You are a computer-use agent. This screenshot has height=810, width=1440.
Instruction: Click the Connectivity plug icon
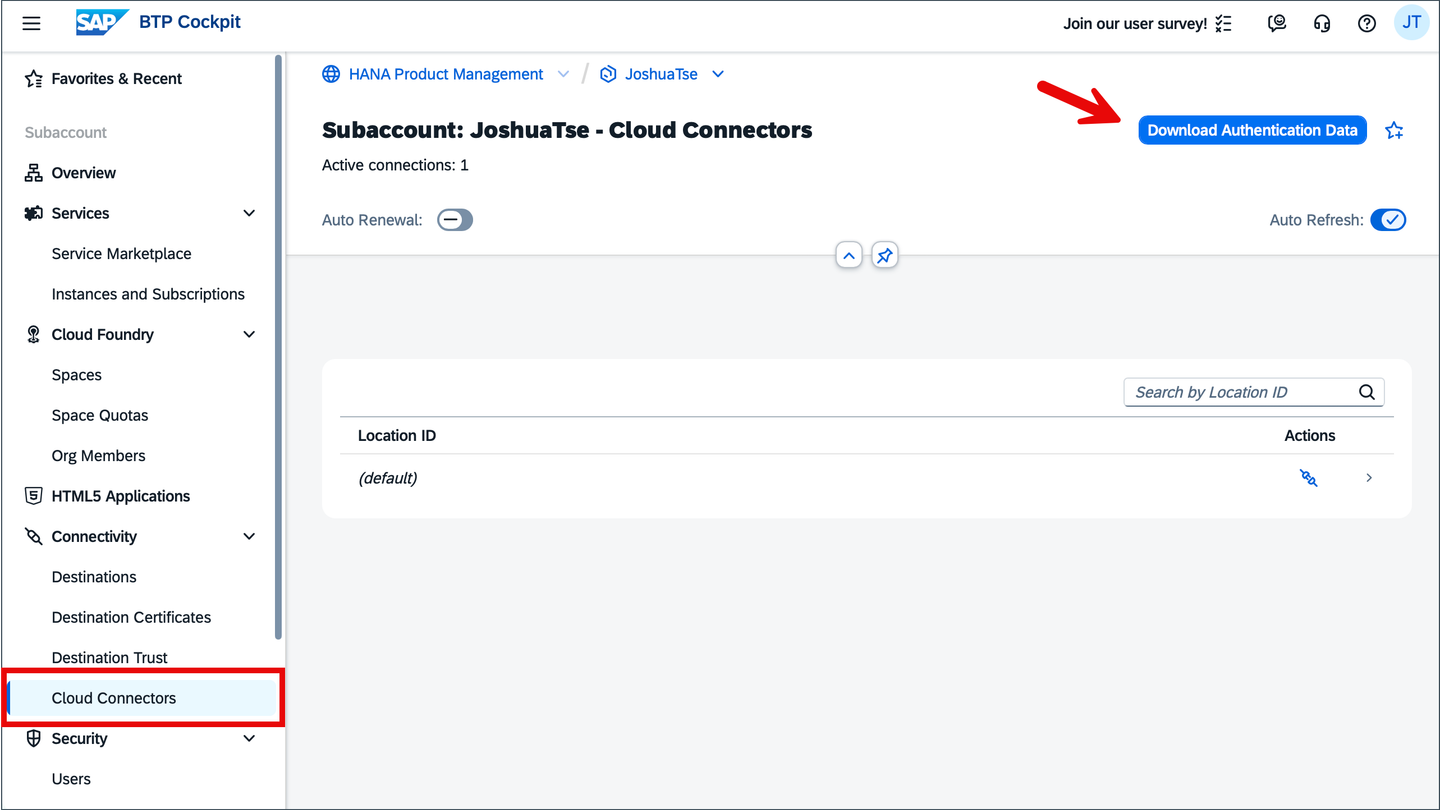[x=34, y=536]
